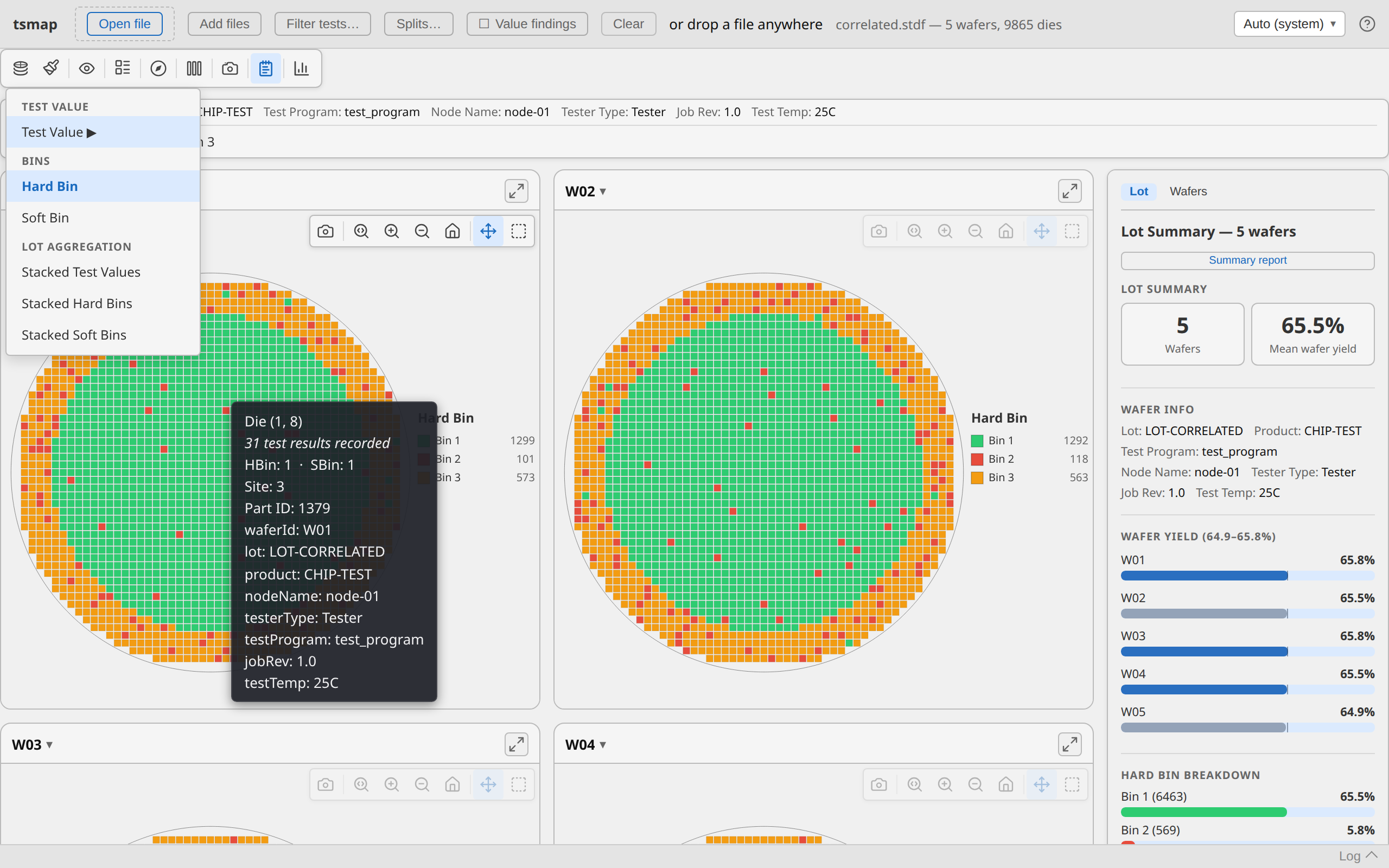Expand the Log panel chevron
1389x868 pixels.
1372,856
